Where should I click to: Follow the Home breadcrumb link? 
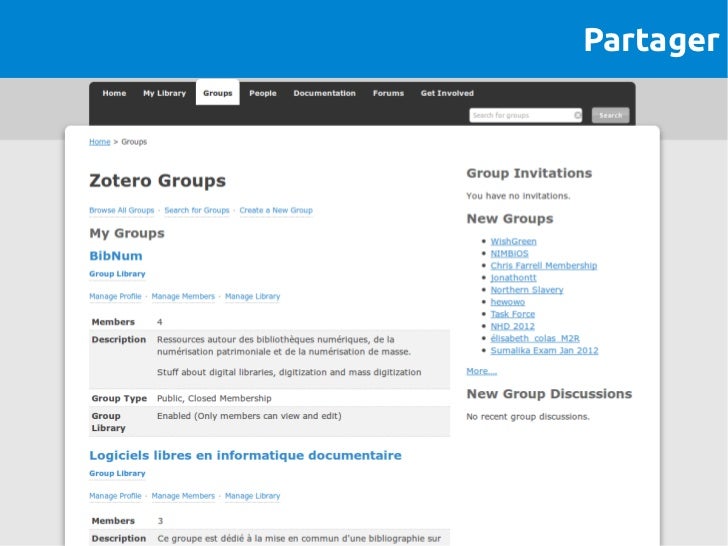point(100,142)
